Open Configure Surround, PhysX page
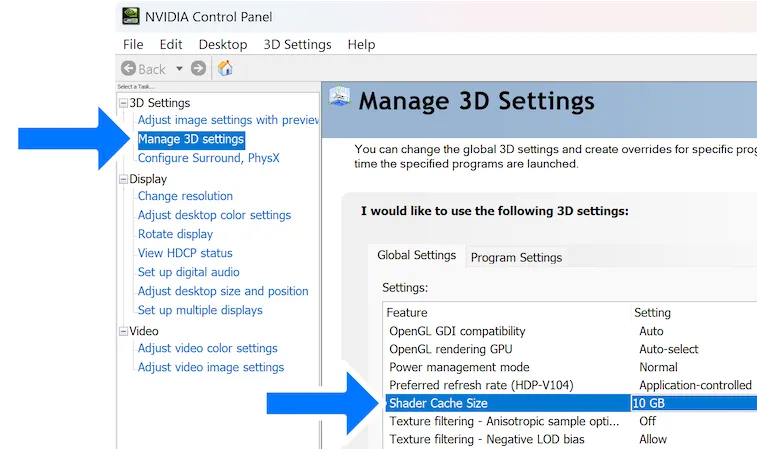The width and height of the screenshot is (757, 449). (x=208, y=158)
